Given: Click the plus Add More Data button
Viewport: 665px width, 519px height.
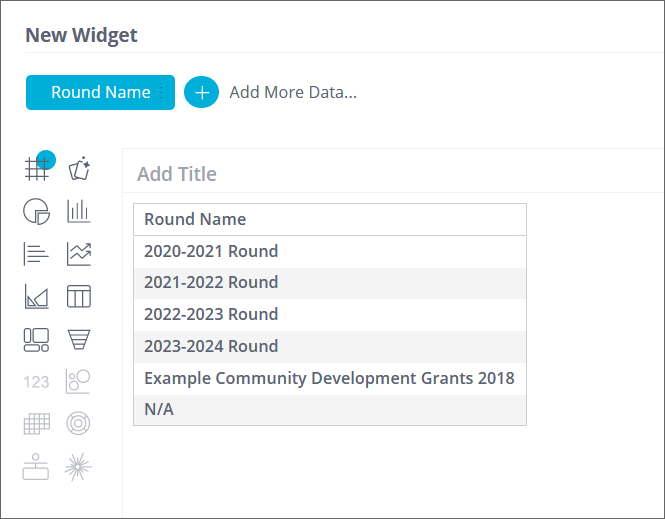Looking at the screenshot, I should click(202, 92).
